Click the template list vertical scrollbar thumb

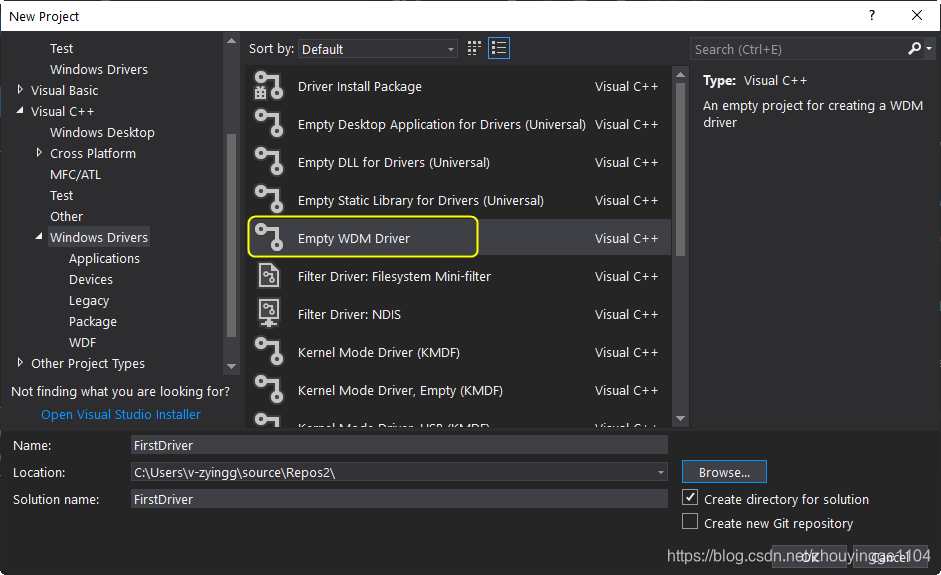coord(680,169)
